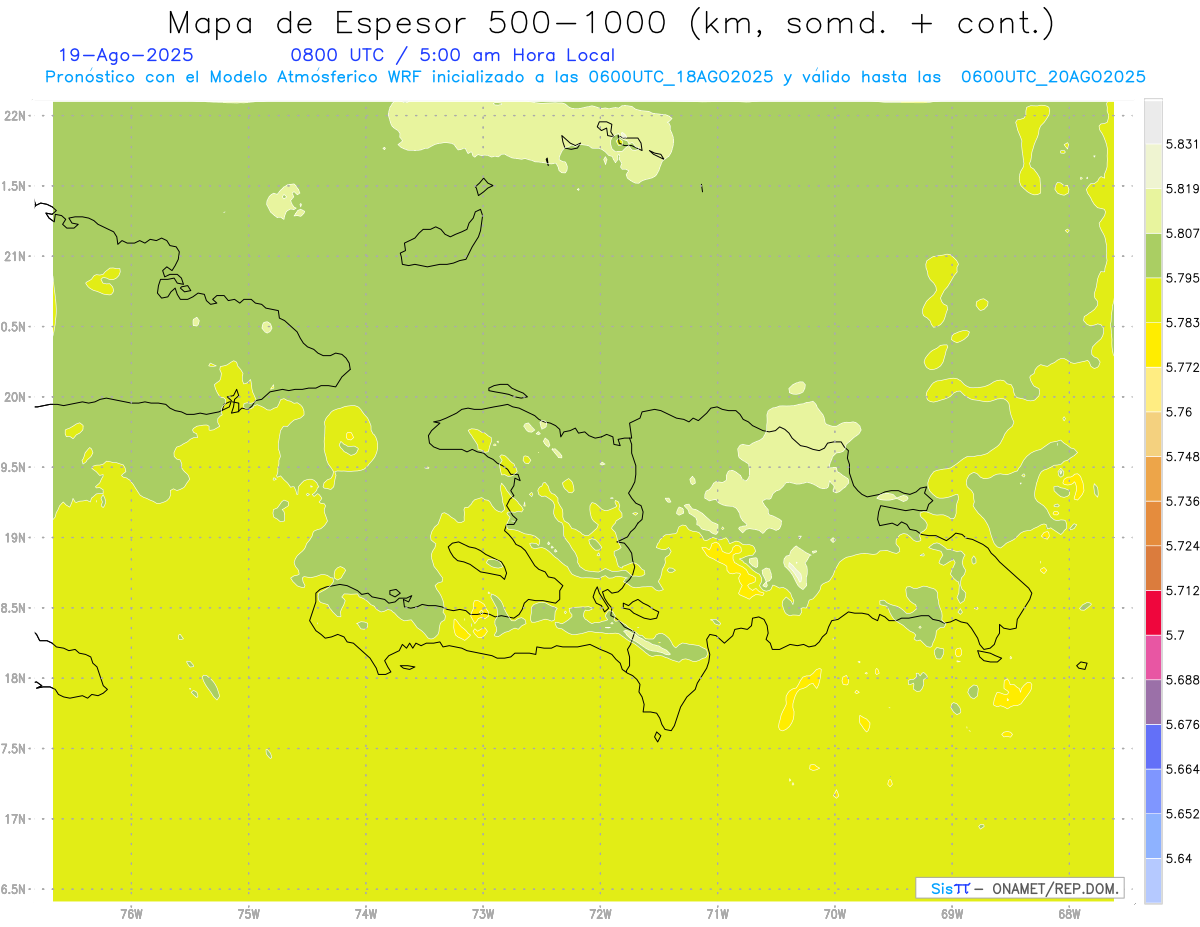Click the date label '19-Ago-2025'
Screen dimensions: 1200x927
[x=126, y=56]
